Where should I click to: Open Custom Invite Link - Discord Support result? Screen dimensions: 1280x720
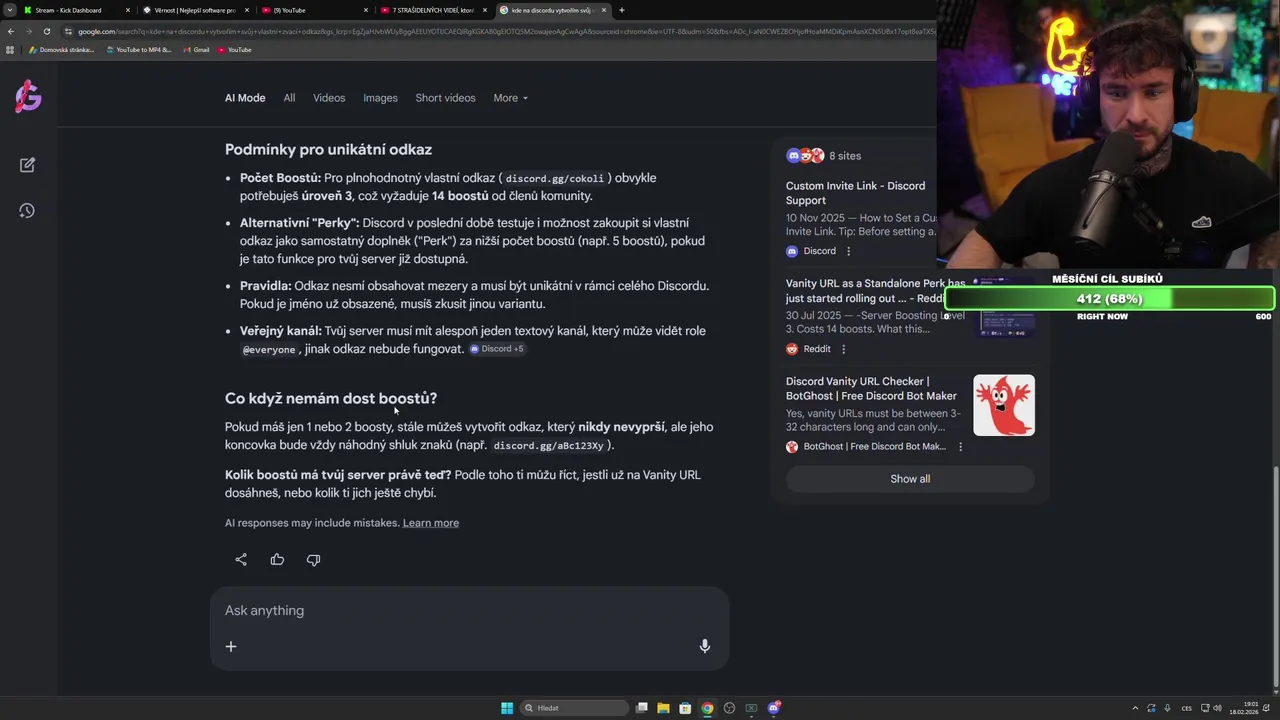[x=856, y=193]
